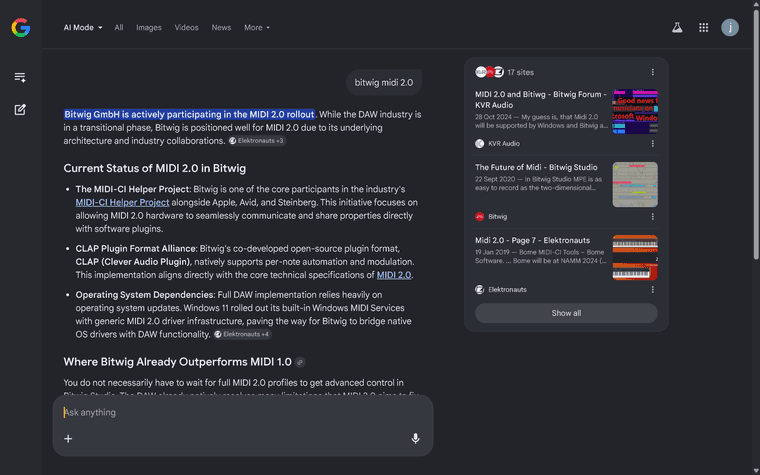Open options menu beside 17 sites
760x475 pixels.
click(x=652, y=72)
